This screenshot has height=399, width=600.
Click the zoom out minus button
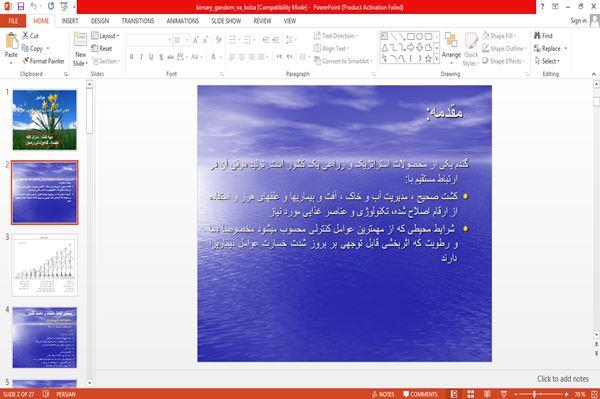point(515,394)
